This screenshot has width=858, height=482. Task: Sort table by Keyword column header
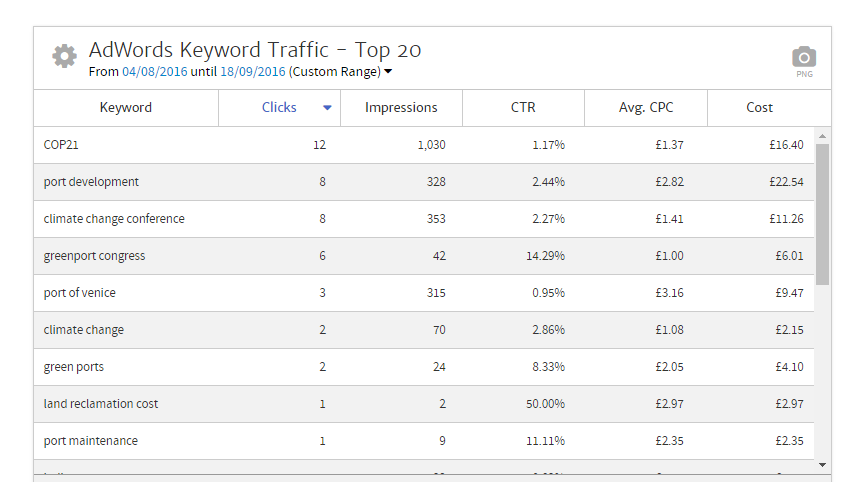coord(126,108)
